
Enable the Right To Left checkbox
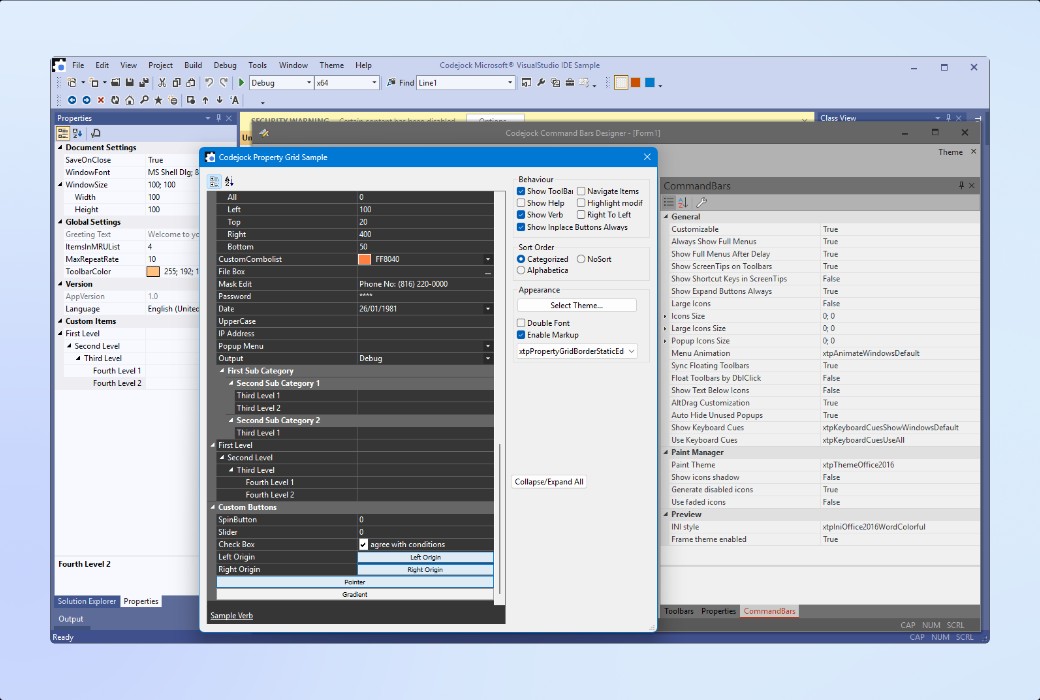coord(581,215)
